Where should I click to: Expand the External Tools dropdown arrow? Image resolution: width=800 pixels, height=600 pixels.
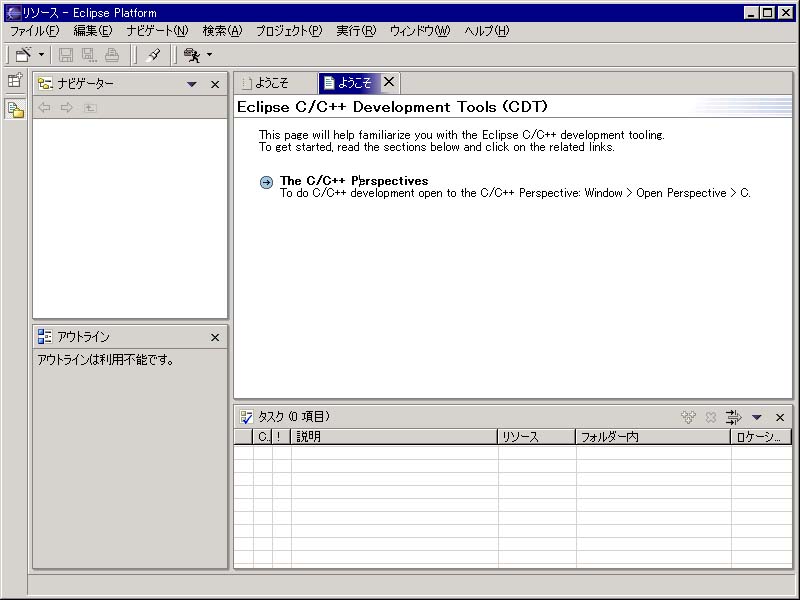click(x=209, y=55)
